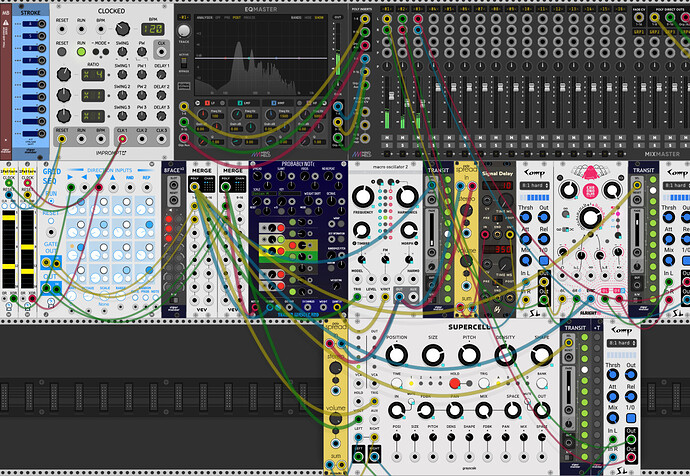Toggle the lit green RUN button on Clocked
The height and width of the screenshot is (476, 690).
(81, 51)
